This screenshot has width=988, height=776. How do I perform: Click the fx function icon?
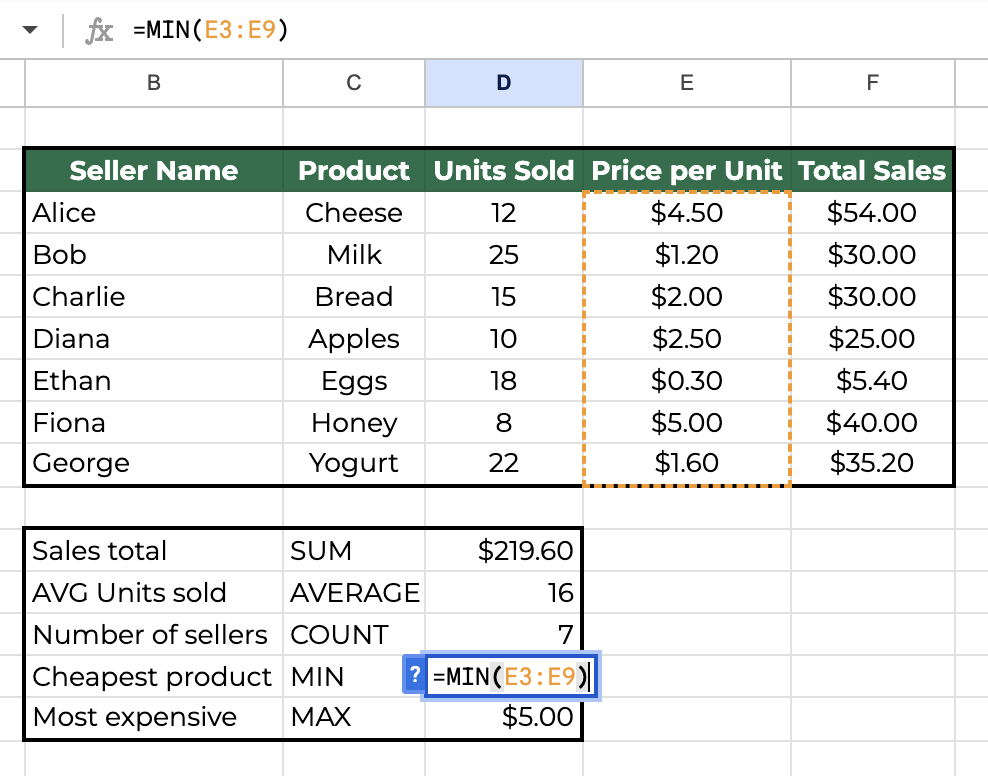point(98,31)
